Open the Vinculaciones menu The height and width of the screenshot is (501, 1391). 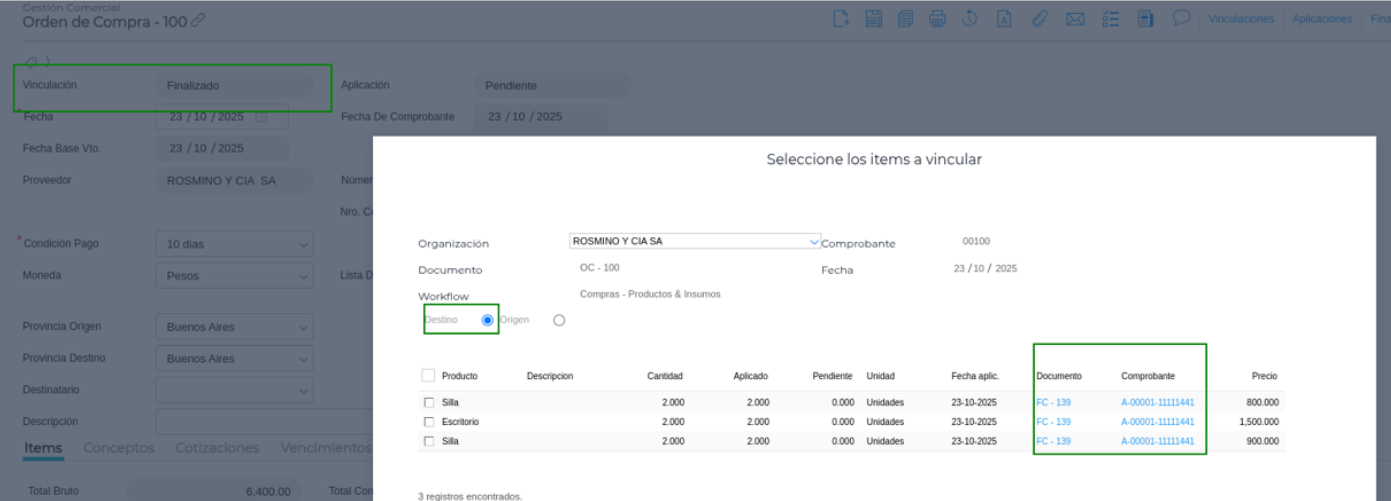tap(1241, 19)
